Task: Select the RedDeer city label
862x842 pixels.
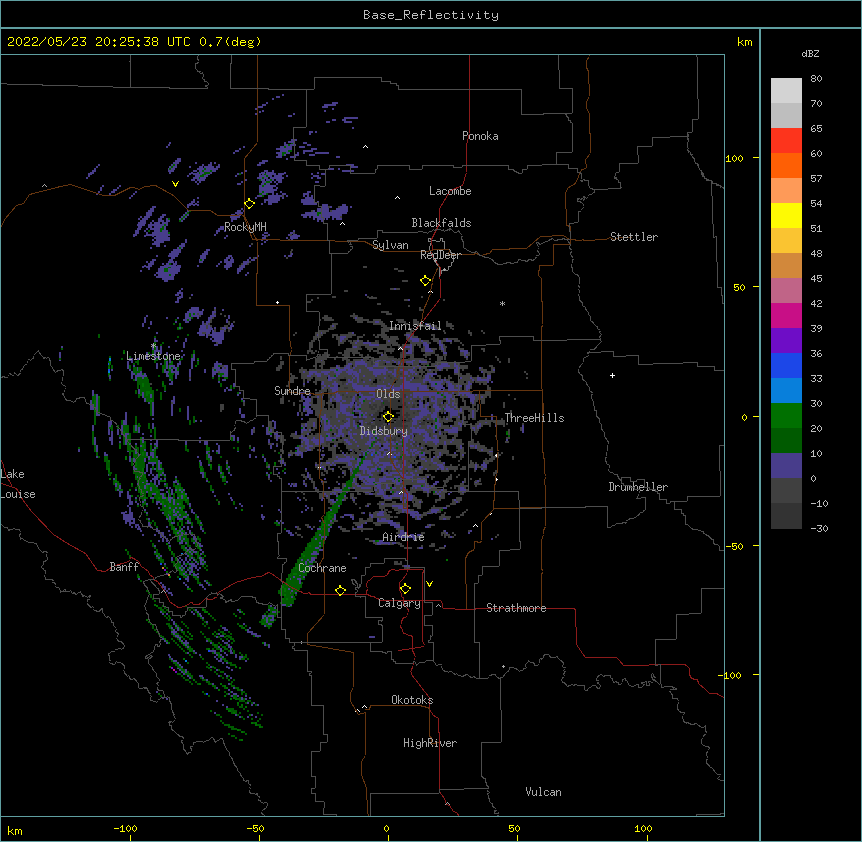Action: coord(440,255)
